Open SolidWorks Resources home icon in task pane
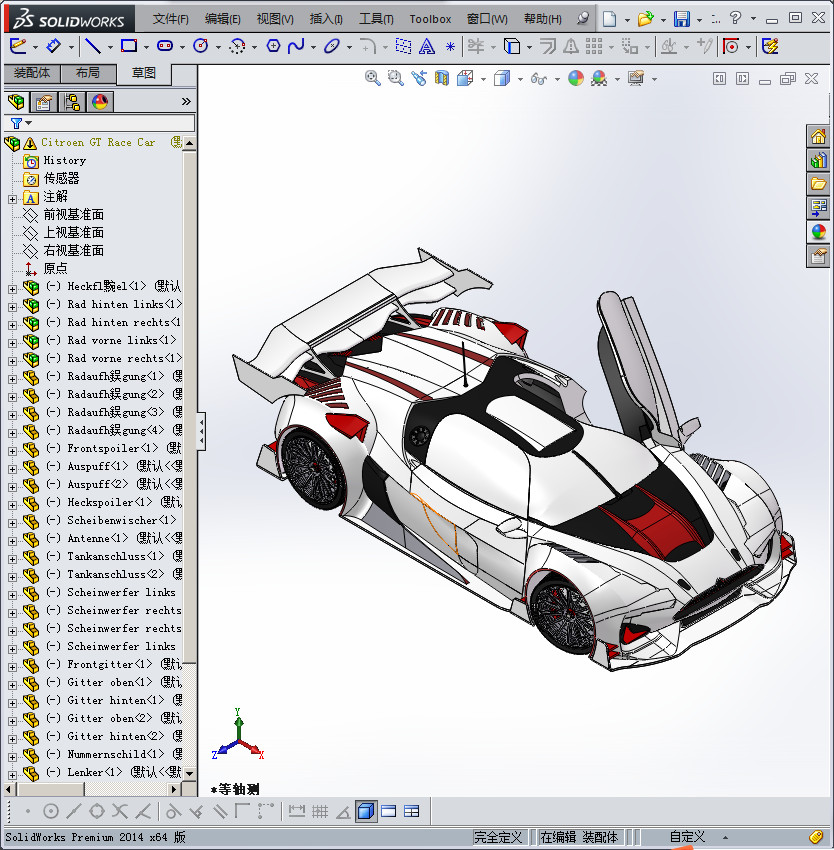This screenshot has width=834, height=850. (x=818, y=137)
